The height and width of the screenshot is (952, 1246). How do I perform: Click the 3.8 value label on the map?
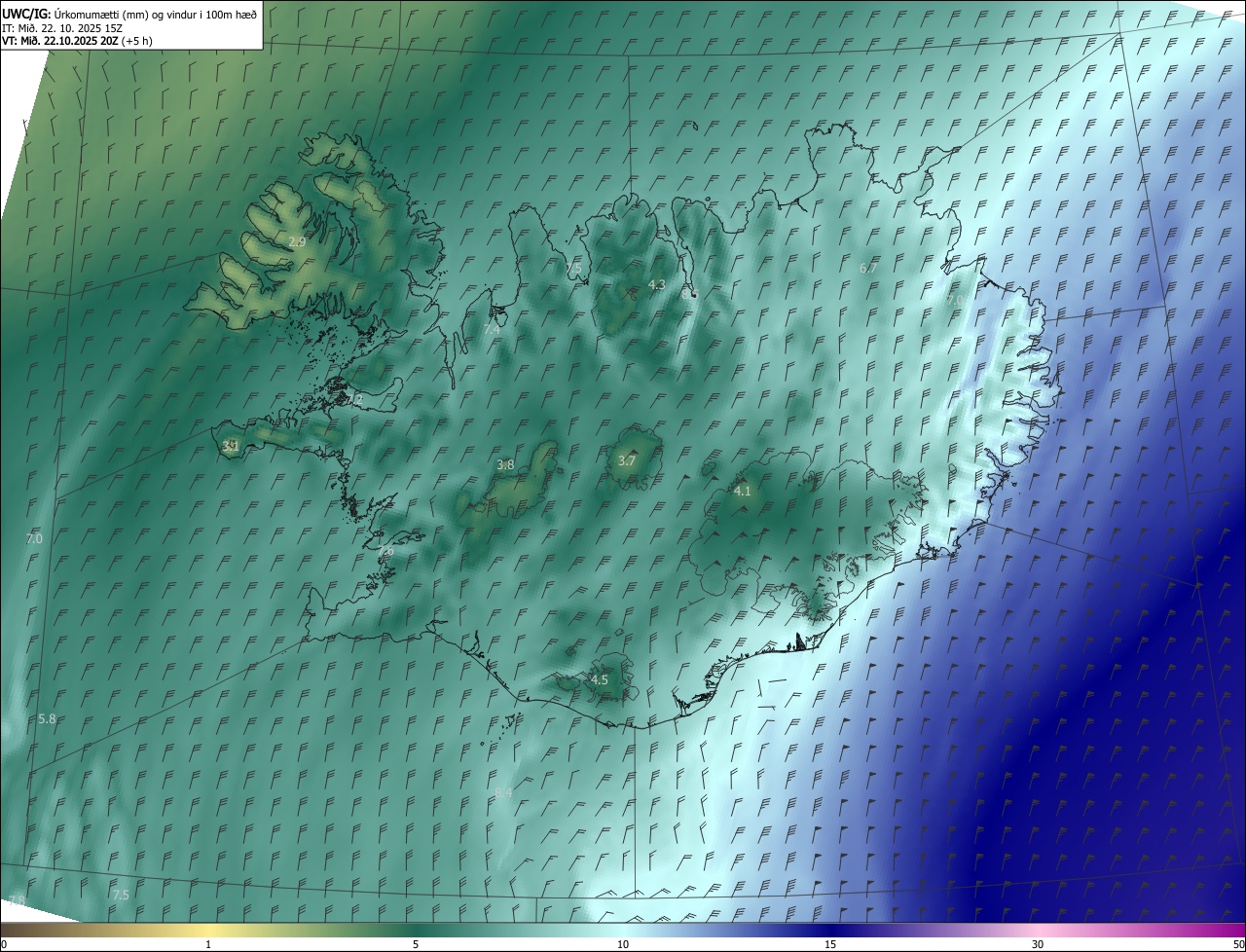[505, 465]
